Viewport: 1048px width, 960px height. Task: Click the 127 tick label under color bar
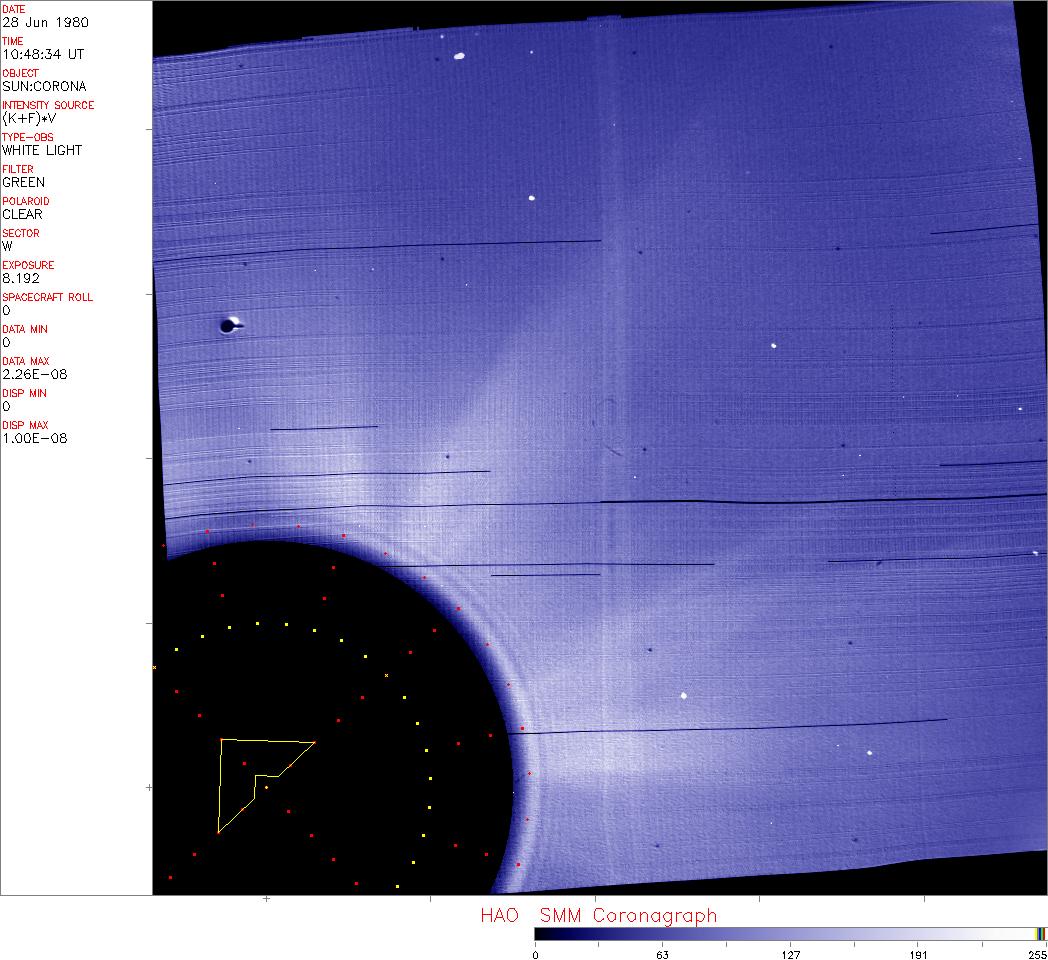790,954
